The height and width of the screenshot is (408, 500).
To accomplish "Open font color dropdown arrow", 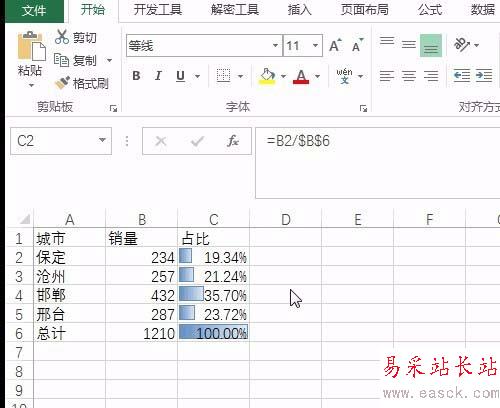I will pos(317,76).
